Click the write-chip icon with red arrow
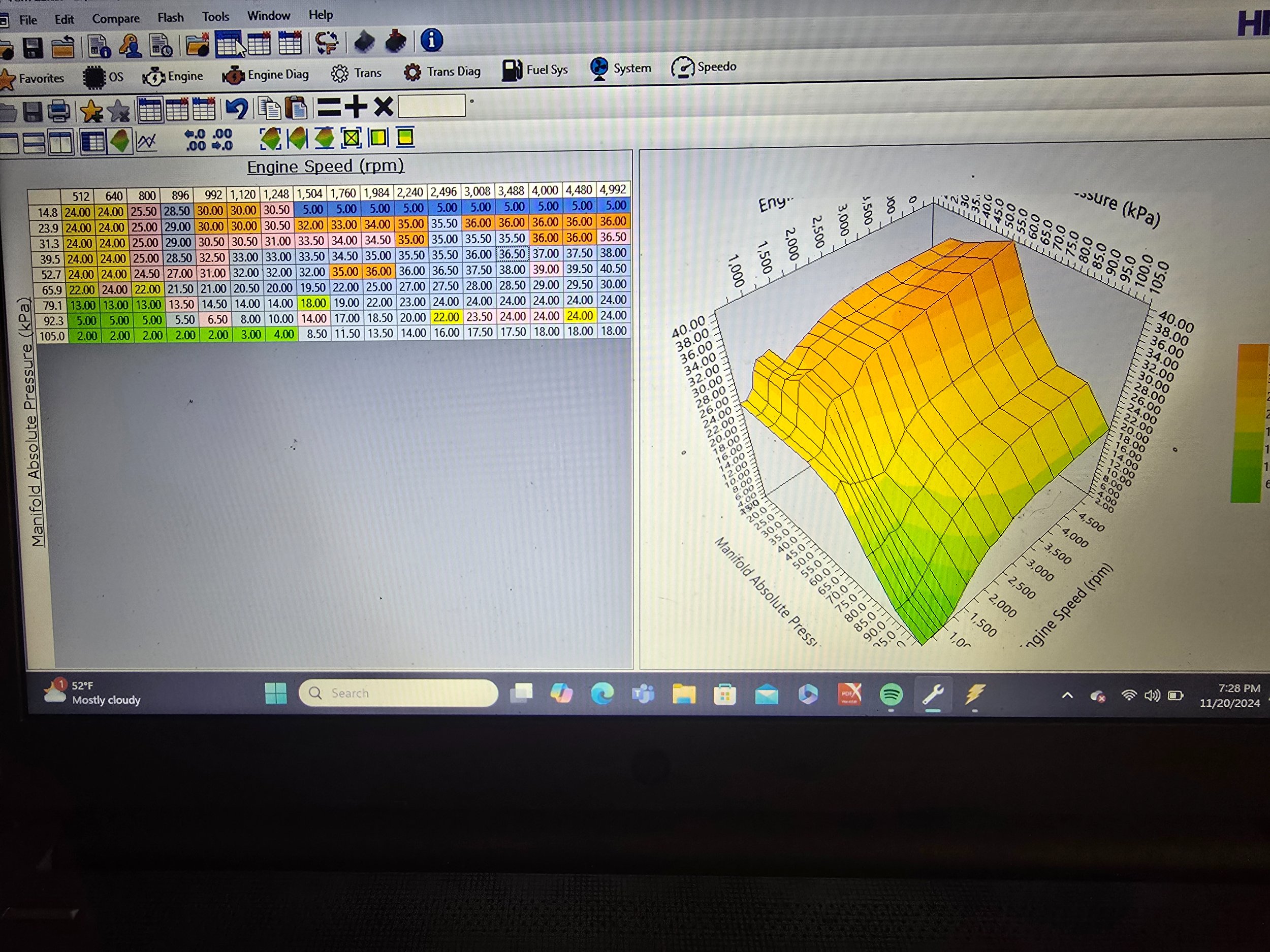Viewport: 1270px width, 952px height. pos(396,41)
